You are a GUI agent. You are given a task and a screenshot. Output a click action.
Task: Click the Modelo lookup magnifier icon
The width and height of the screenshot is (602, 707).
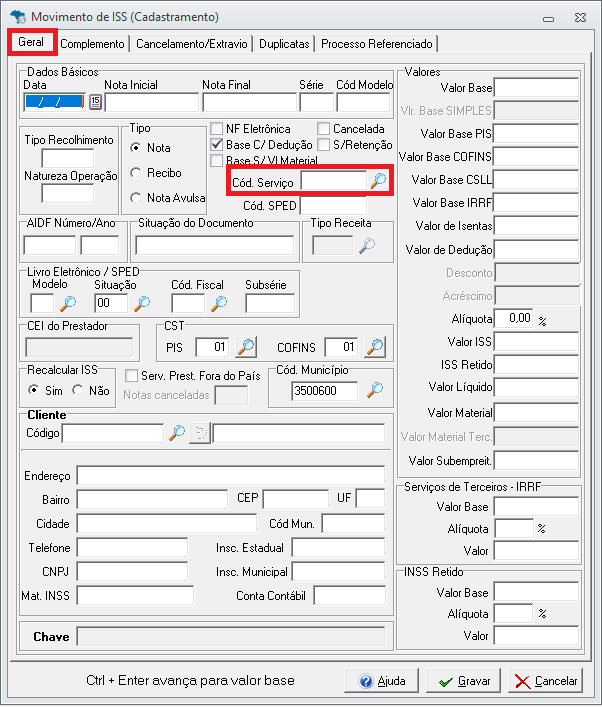click(68, 303)
